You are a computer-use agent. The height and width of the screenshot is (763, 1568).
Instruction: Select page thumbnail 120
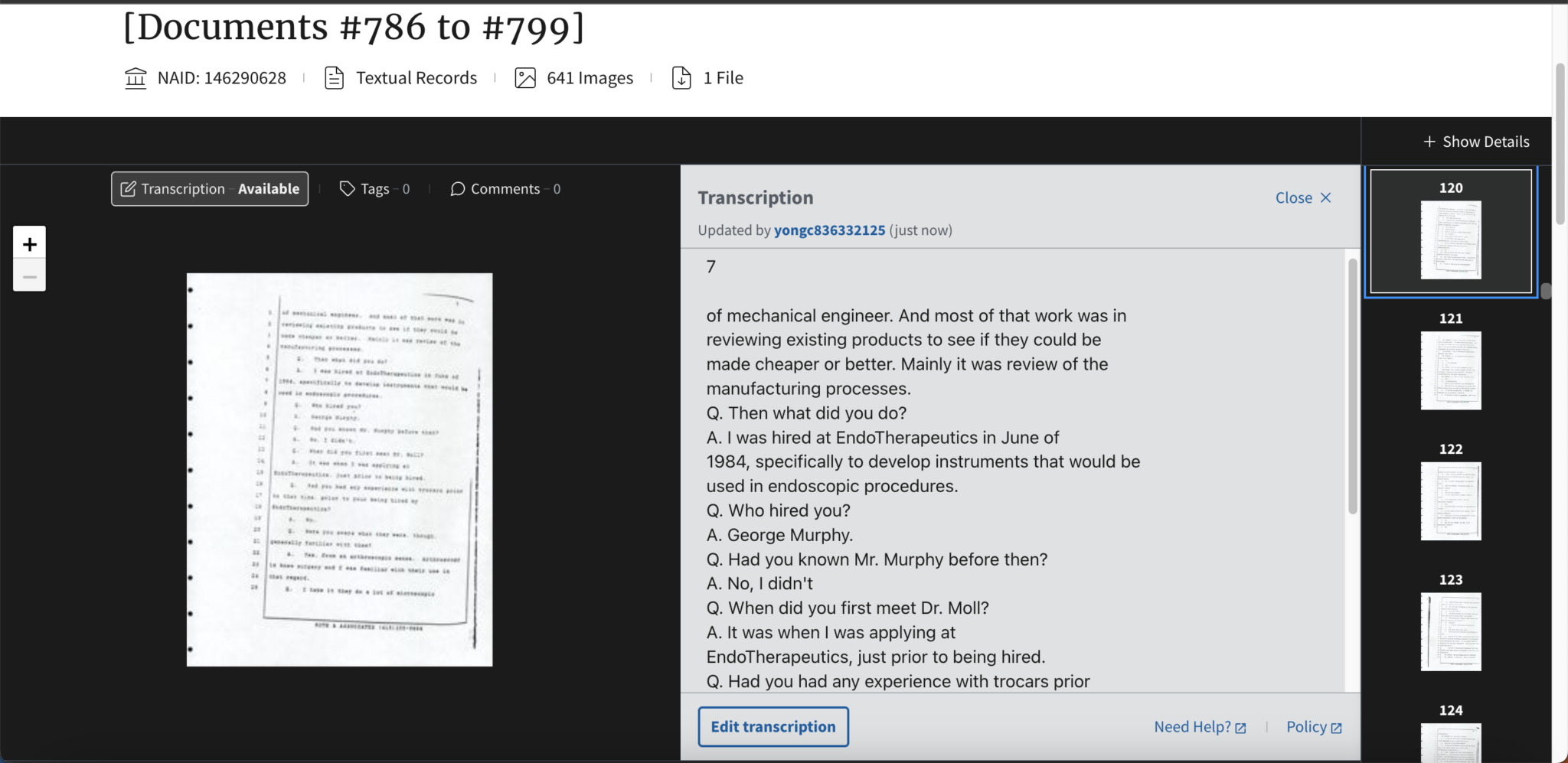1451,231
